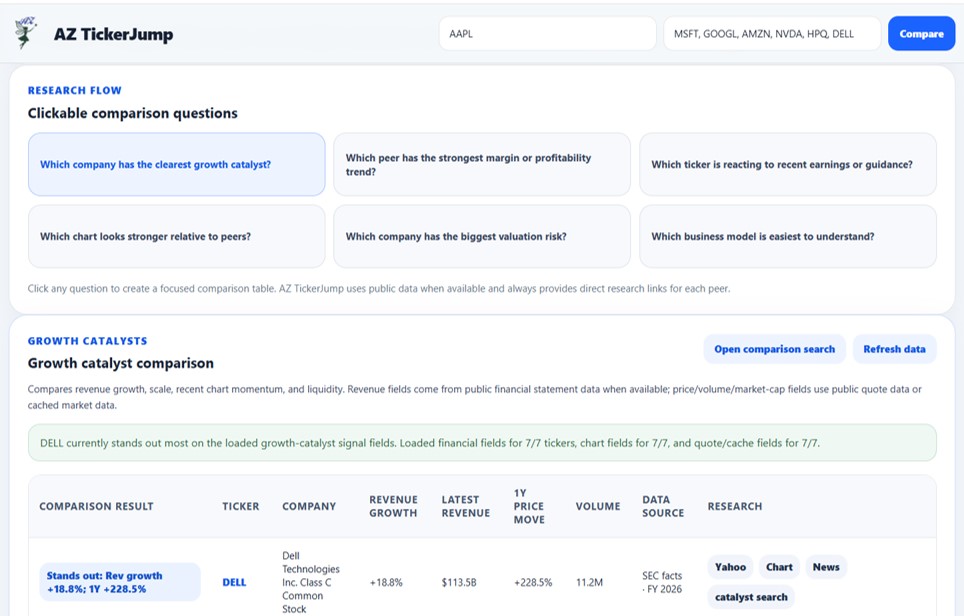Click the Data Source column header
Viewport: 964px width, 616px height.
(x=663, y=506)
